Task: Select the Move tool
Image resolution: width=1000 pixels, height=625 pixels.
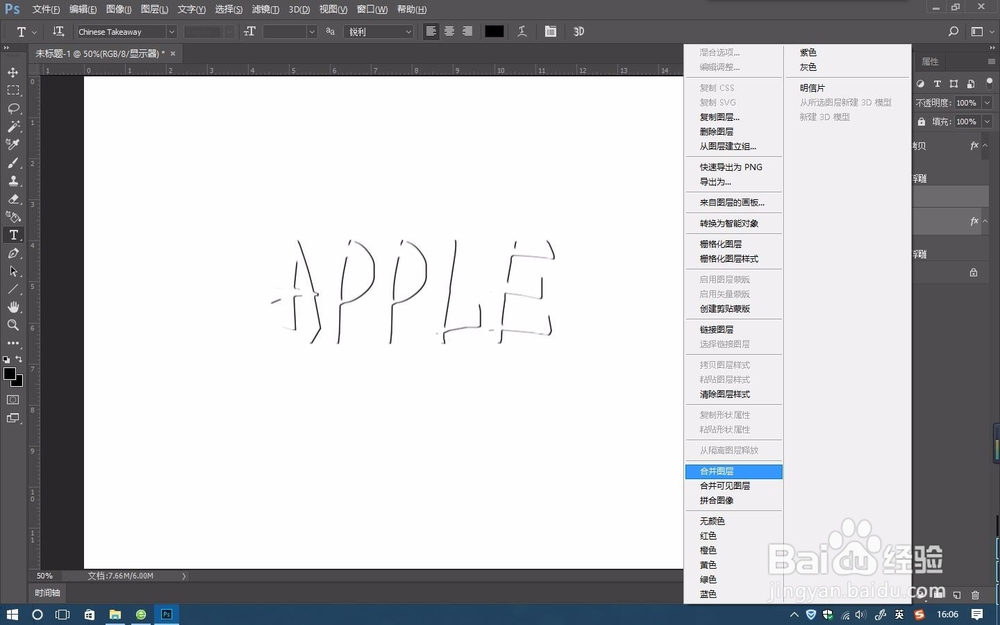Action: [x=13, y=72]
